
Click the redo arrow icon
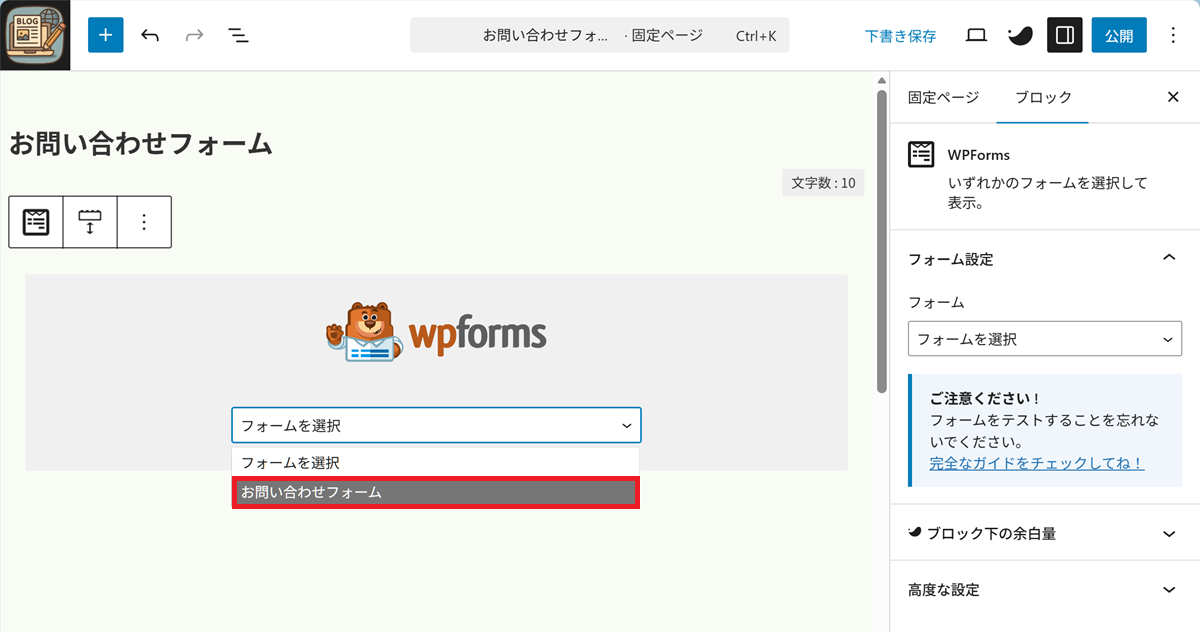pos(194,36)
